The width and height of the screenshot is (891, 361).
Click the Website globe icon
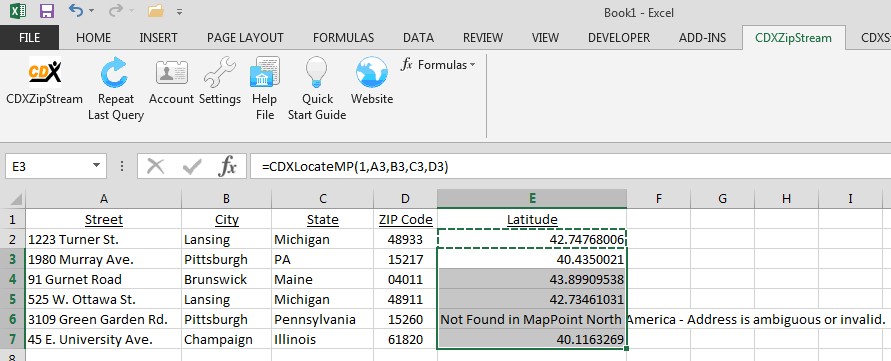click(x=372, y=73)
